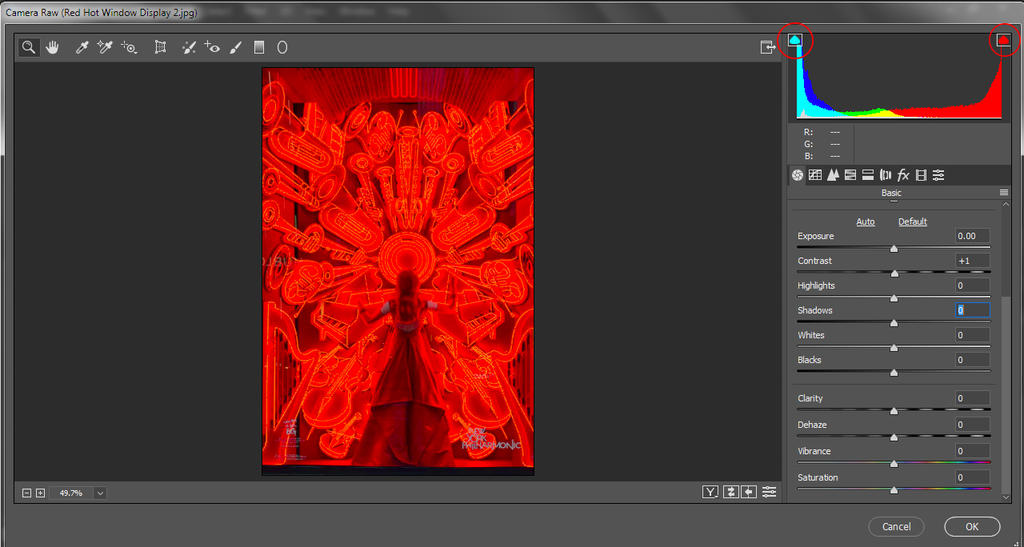The width and height of the screenshot is (1024, 547).
Task: Click the Auto tone link
Action: [x=866, y=222]
